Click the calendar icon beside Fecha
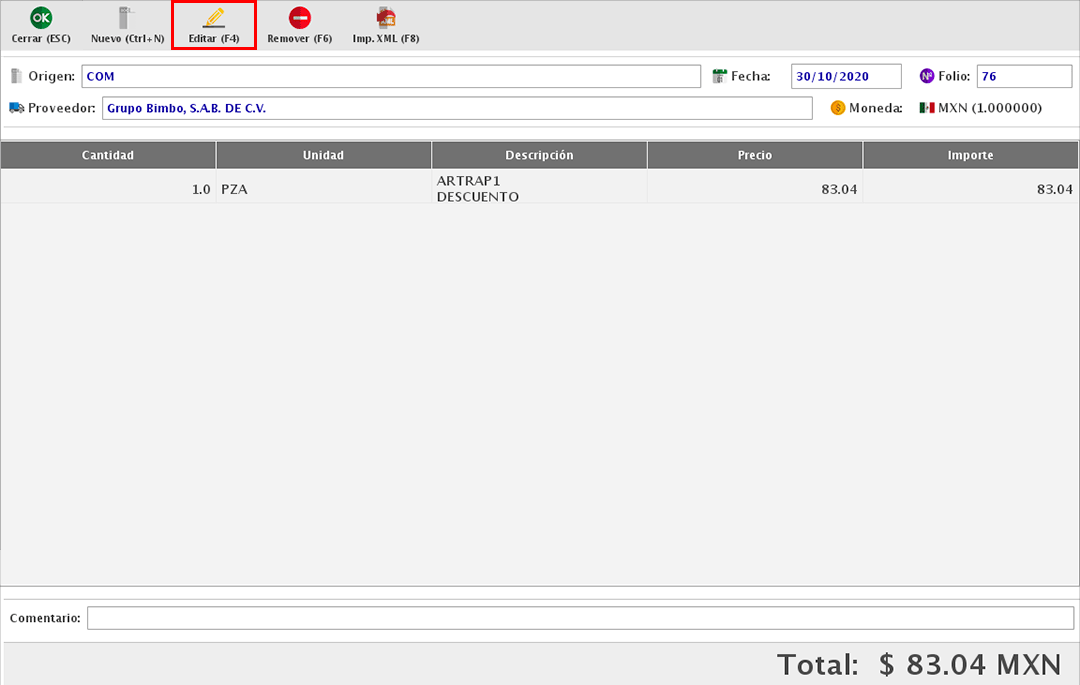This screenshot has width=1080, height=685. pos(719,76)
